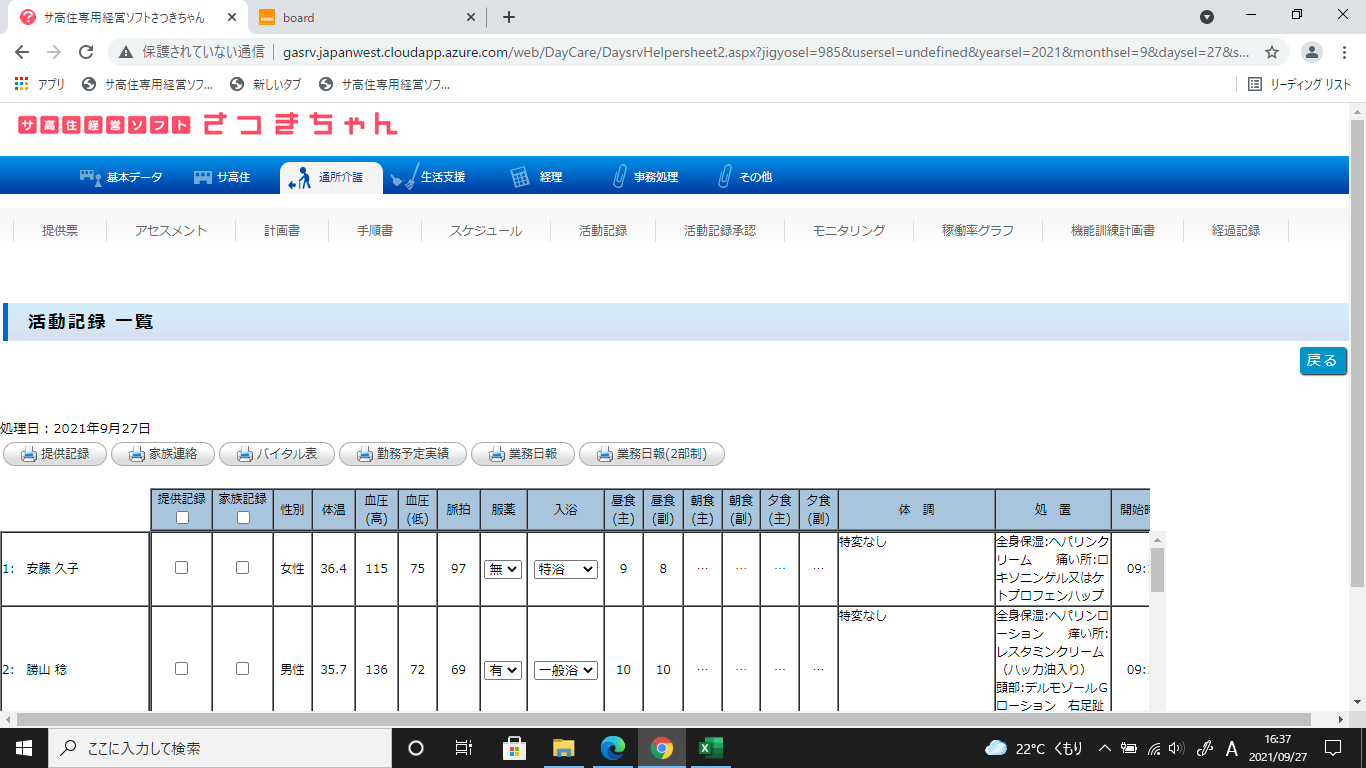This screenshot has width=1366, height=768.
Task: Click the 業務日報(2部制) print button
Action: click(x=651, y=454)
